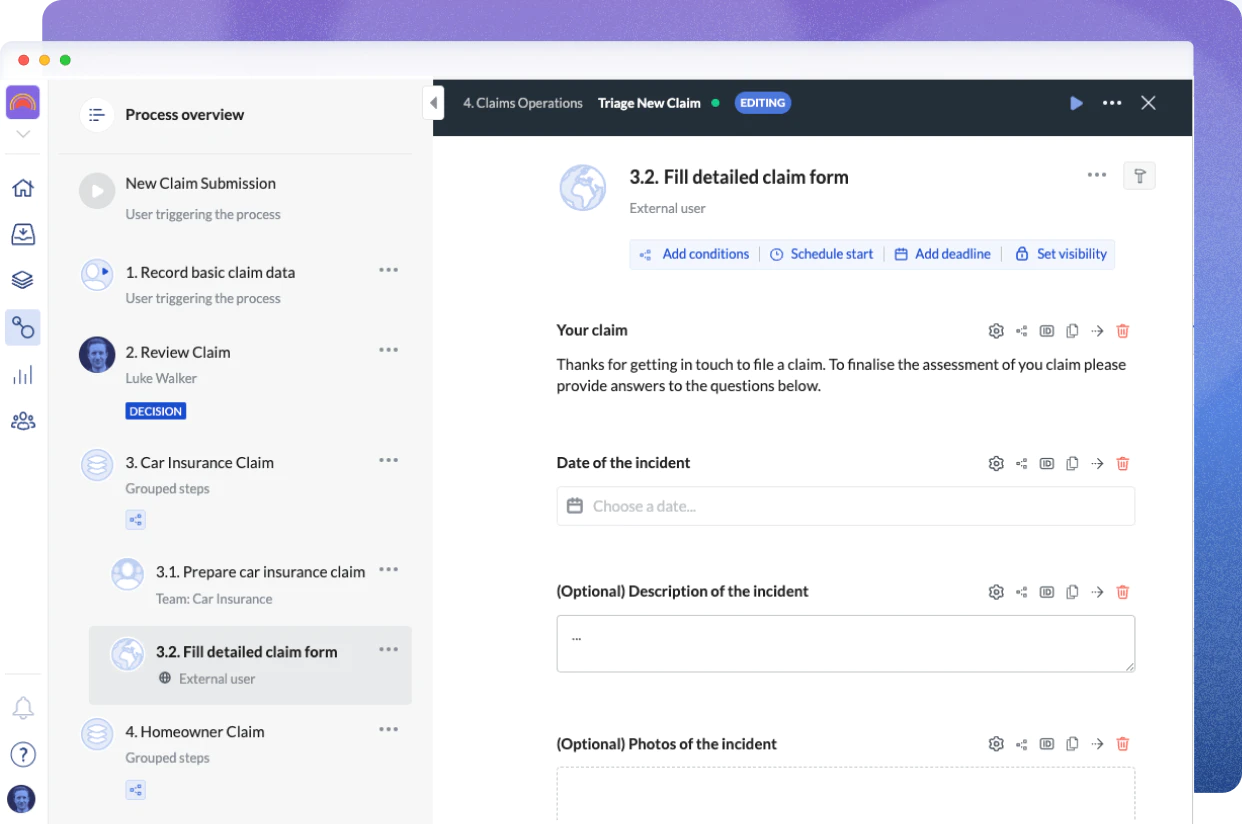Open the analytics bar chart icon
Viewport: 1242px width, 824px height.
[x=22, y=375]
